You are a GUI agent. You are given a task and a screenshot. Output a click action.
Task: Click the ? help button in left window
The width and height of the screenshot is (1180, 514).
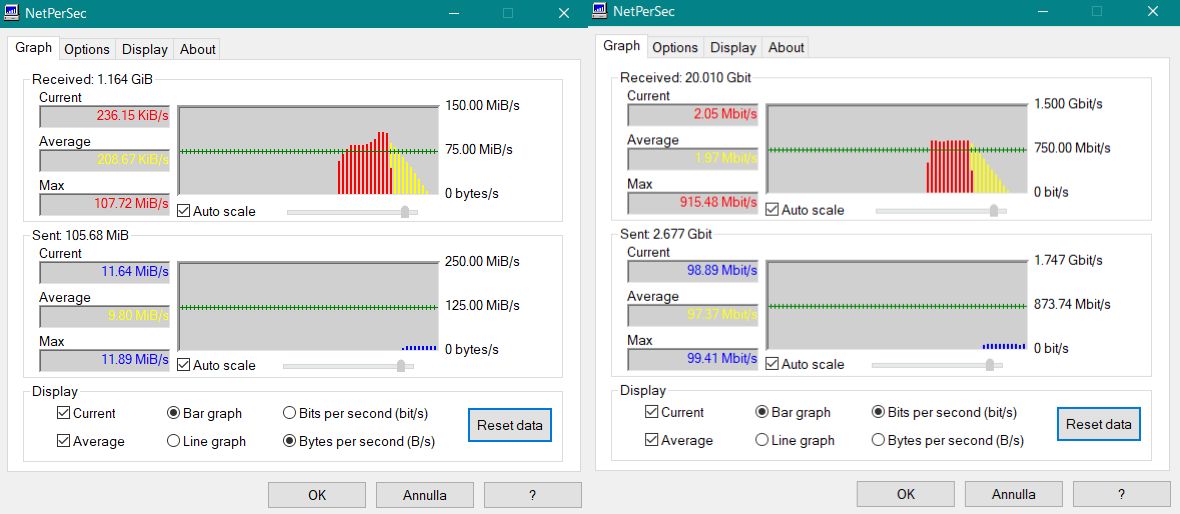click(x=532, y=495)
